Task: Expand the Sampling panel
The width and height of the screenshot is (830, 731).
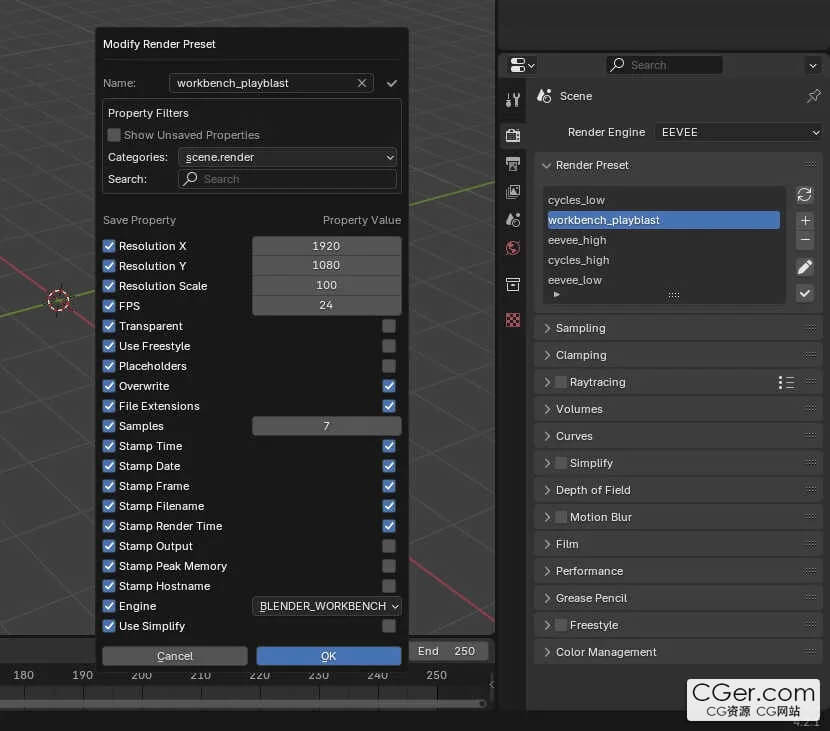Action: click(x=581, y=328)
